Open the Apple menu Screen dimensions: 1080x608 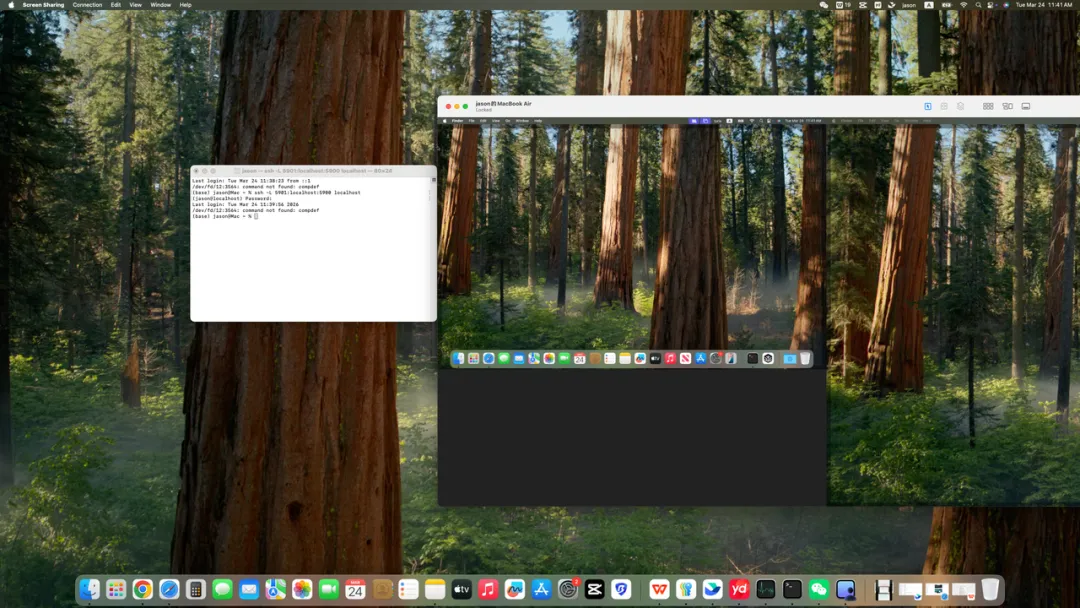tap(11, 5)
